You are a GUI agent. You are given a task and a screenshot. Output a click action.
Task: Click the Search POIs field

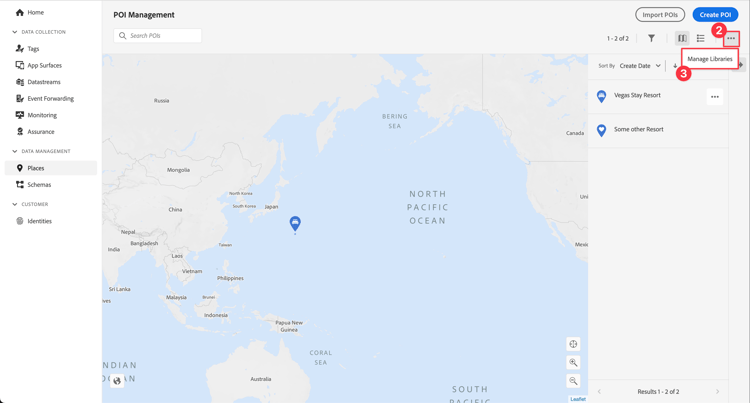(x=157, y=35)
